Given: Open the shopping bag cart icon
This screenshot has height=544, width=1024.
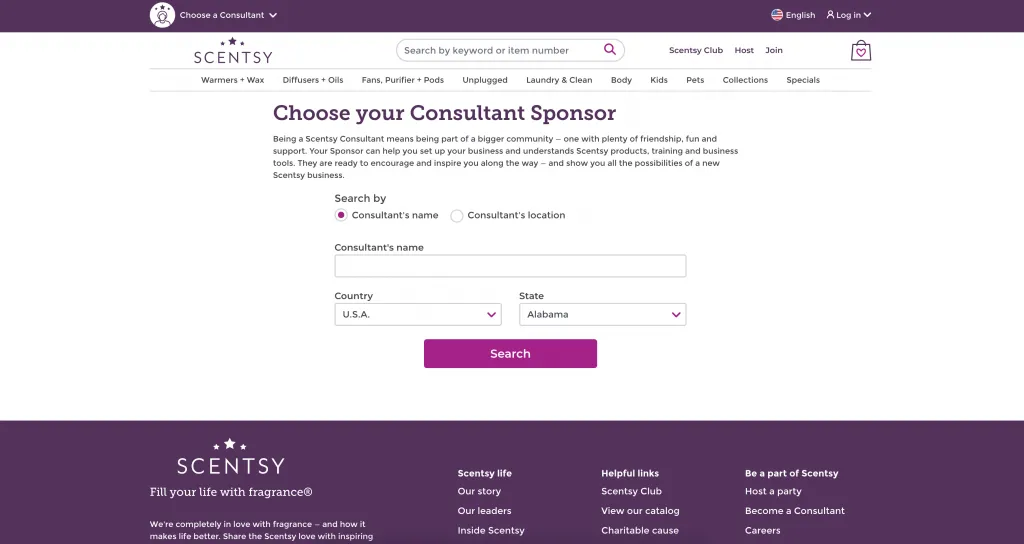Looking at the screenshot, I should (x=861, y=51).
